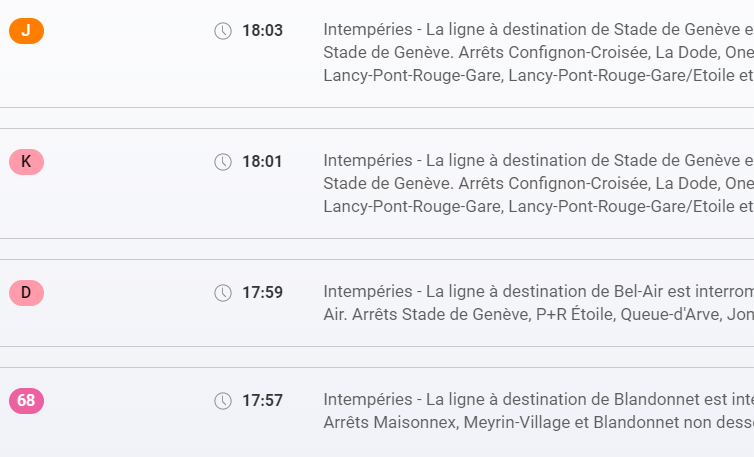Screen dimensions: 754x457
Task: Open the line J Intempéries headline at 18:03
Action: [x=538, y=30]
